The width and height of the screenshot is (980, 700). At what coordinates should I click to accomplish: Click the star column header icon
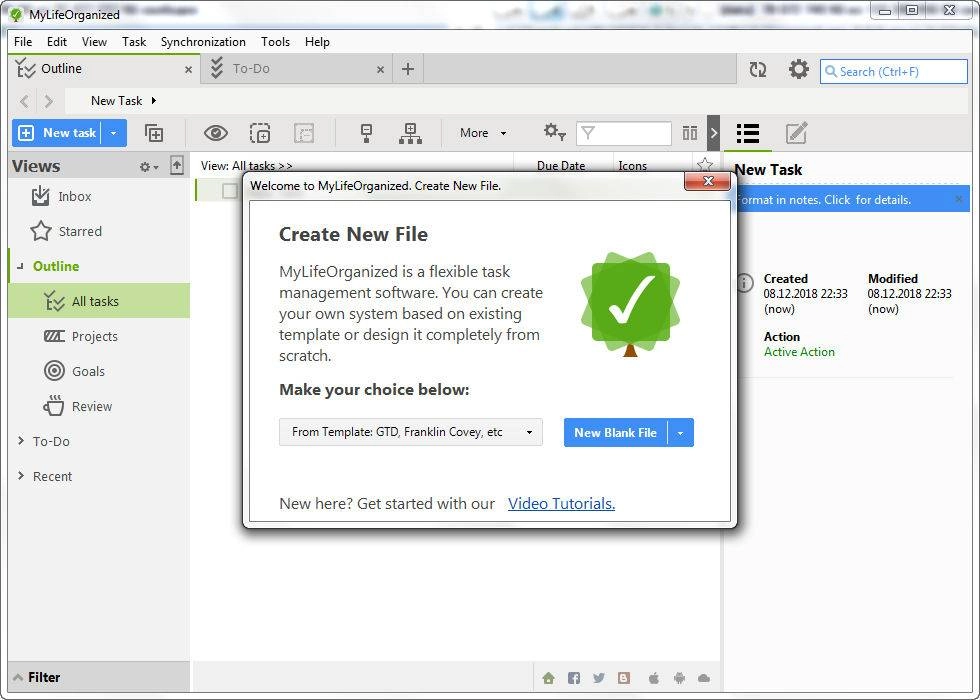(705, 165)
